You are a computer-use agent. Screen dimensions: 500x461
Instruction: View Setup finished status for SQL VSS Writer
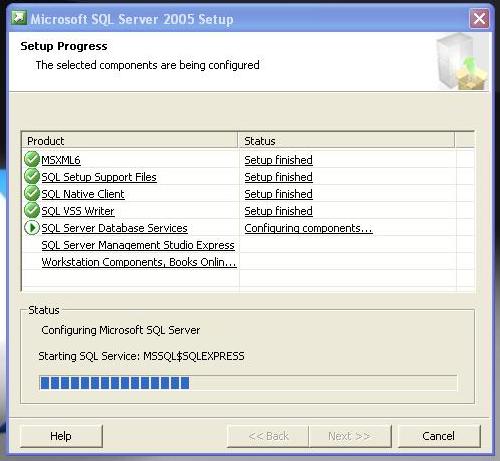pyautogui.click(x=279, y=211)
